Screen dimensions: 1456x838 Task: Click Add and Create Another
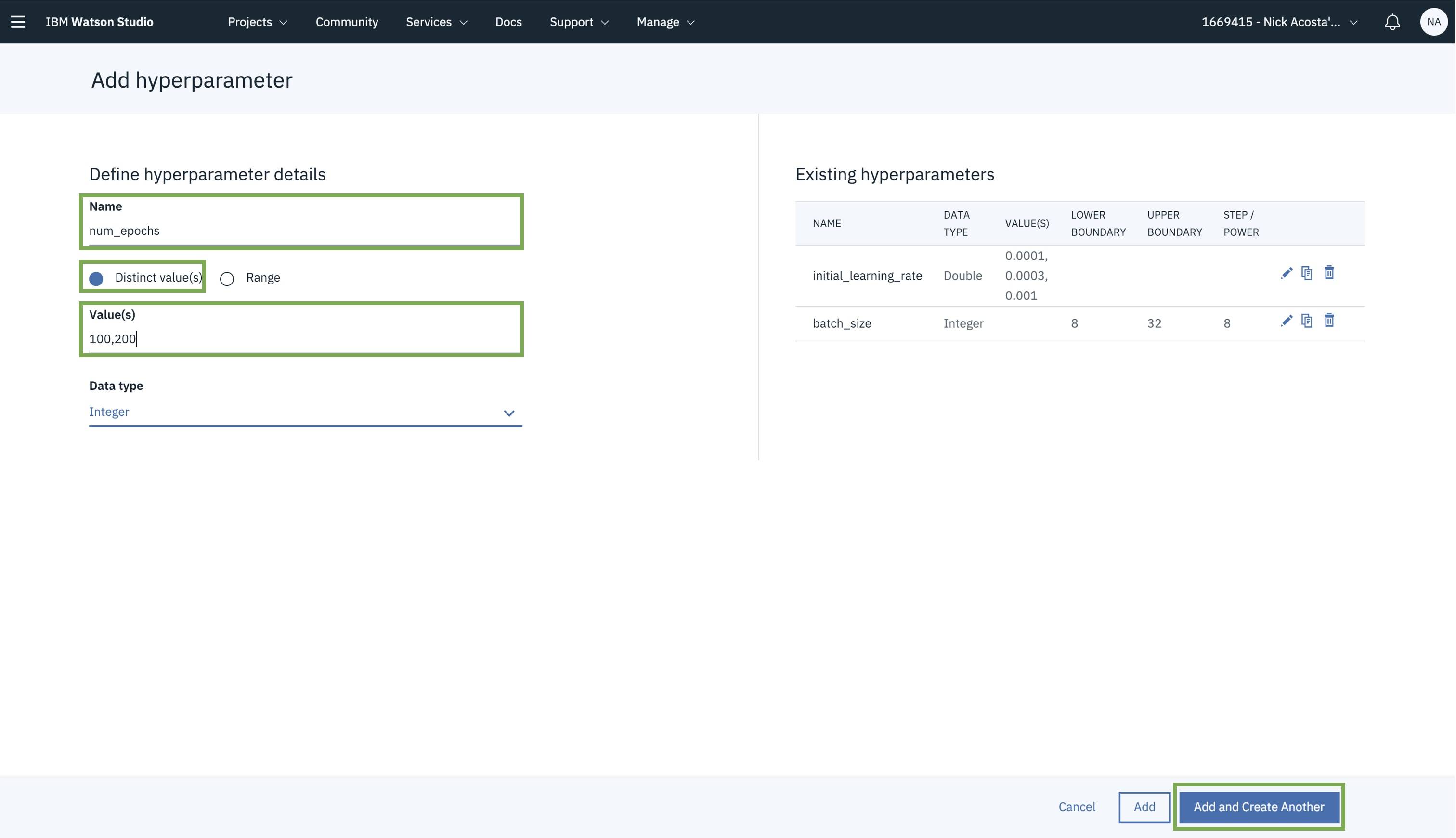pos(1259,807)
